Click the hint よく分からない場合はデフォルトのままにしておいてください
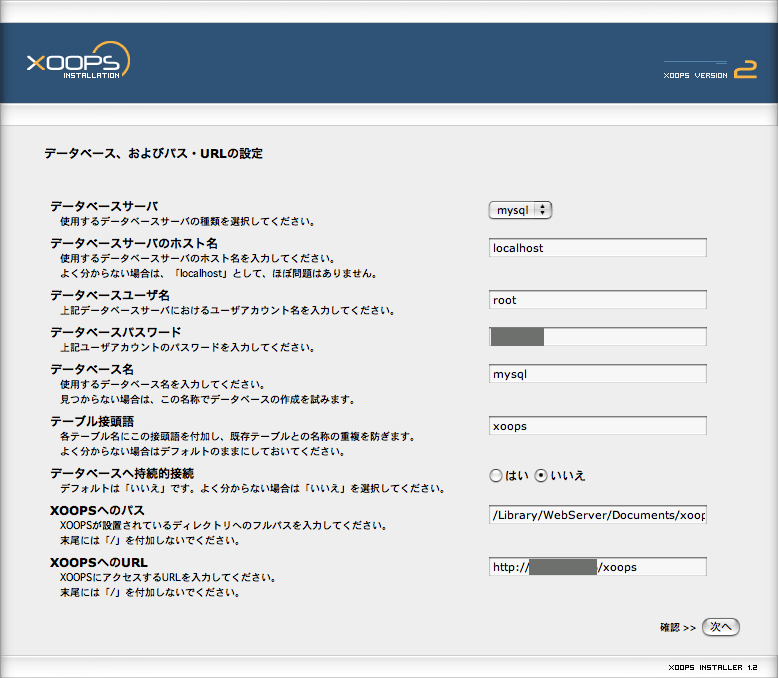Image resolution: width=778 pixels, height=678 pixels. [202, 452]
